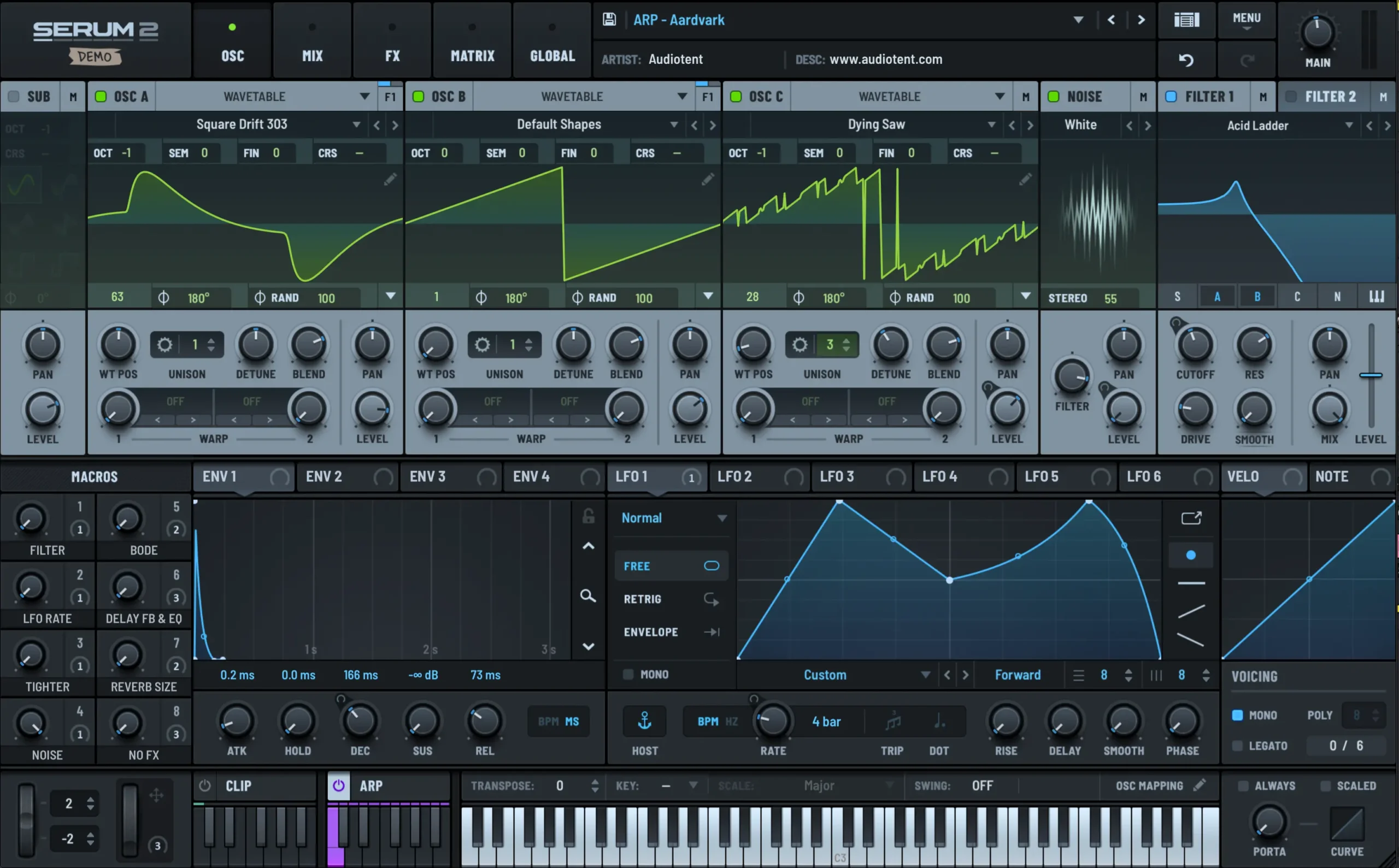This screenshot has width=1399, height=868.
Task: Click the lock icon in the ENV 1 panel
Action: tap(588, 516)
